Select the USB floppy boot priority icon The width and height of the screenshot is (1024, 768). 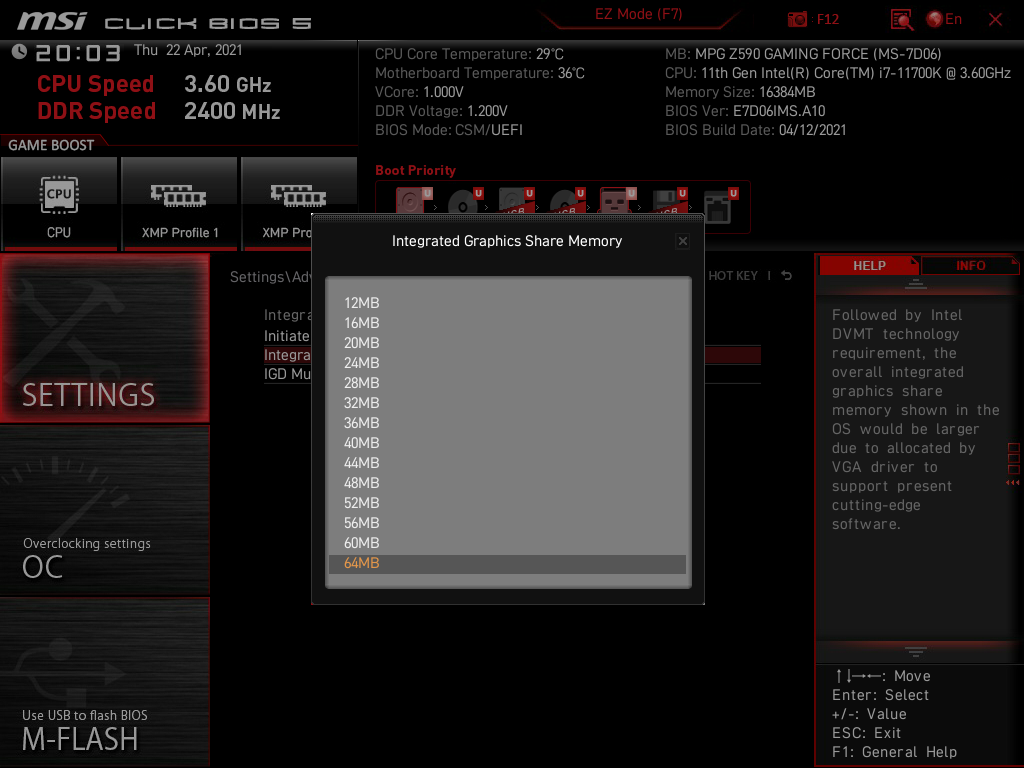(x=669, y=201)
